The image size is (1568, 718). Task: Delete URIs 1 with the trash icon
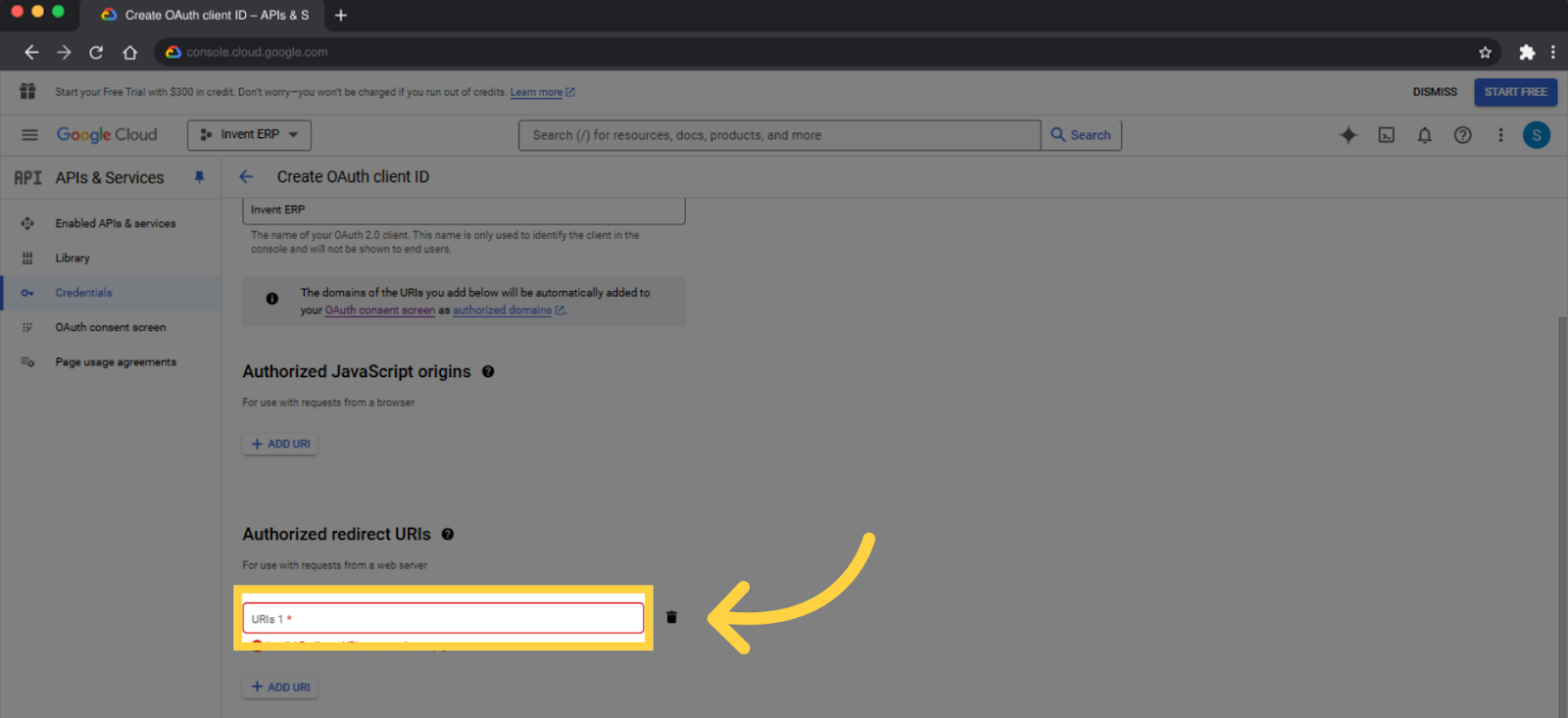click(x=671, y=617)
